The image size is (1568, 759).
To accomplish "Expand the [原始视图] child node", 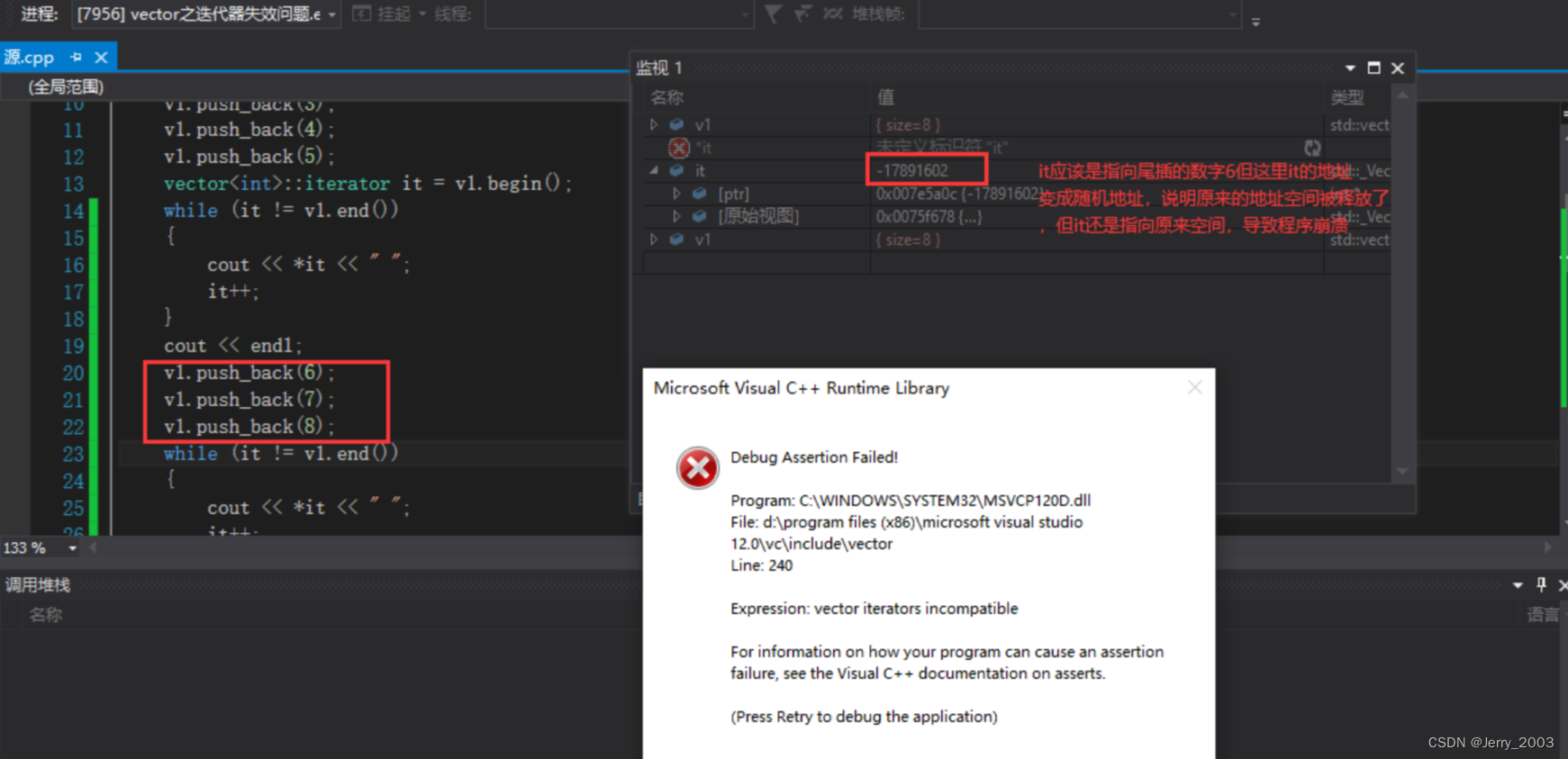I will coord(676,216).
